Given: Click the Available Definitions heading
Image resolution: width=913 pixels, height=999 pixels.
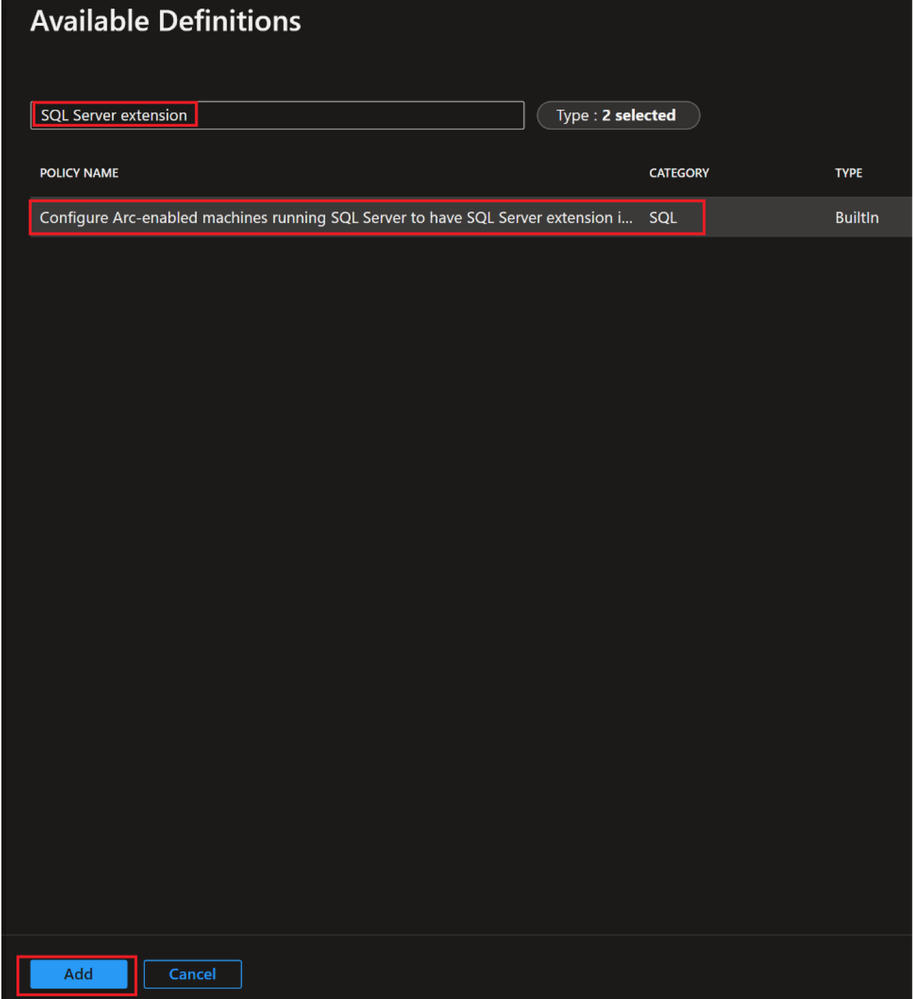Looking at the screenshot, I should (166, 21).
